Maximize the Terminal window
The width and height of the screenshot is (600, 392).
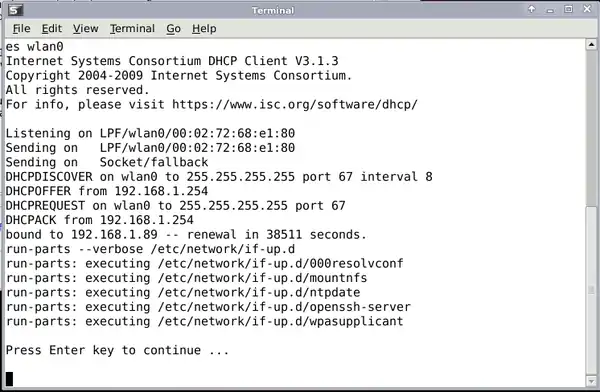point(569,9)
